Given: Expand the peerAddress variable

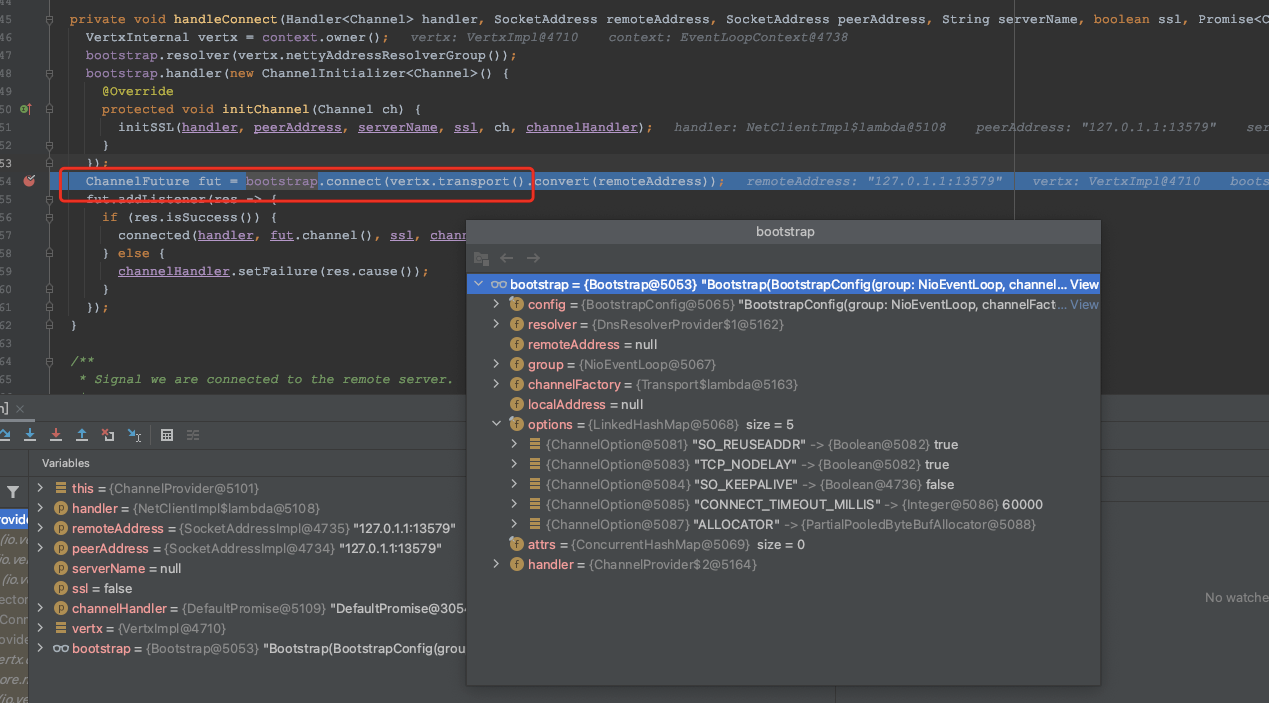Looking at the screenshot, I should tap(40, 549).
